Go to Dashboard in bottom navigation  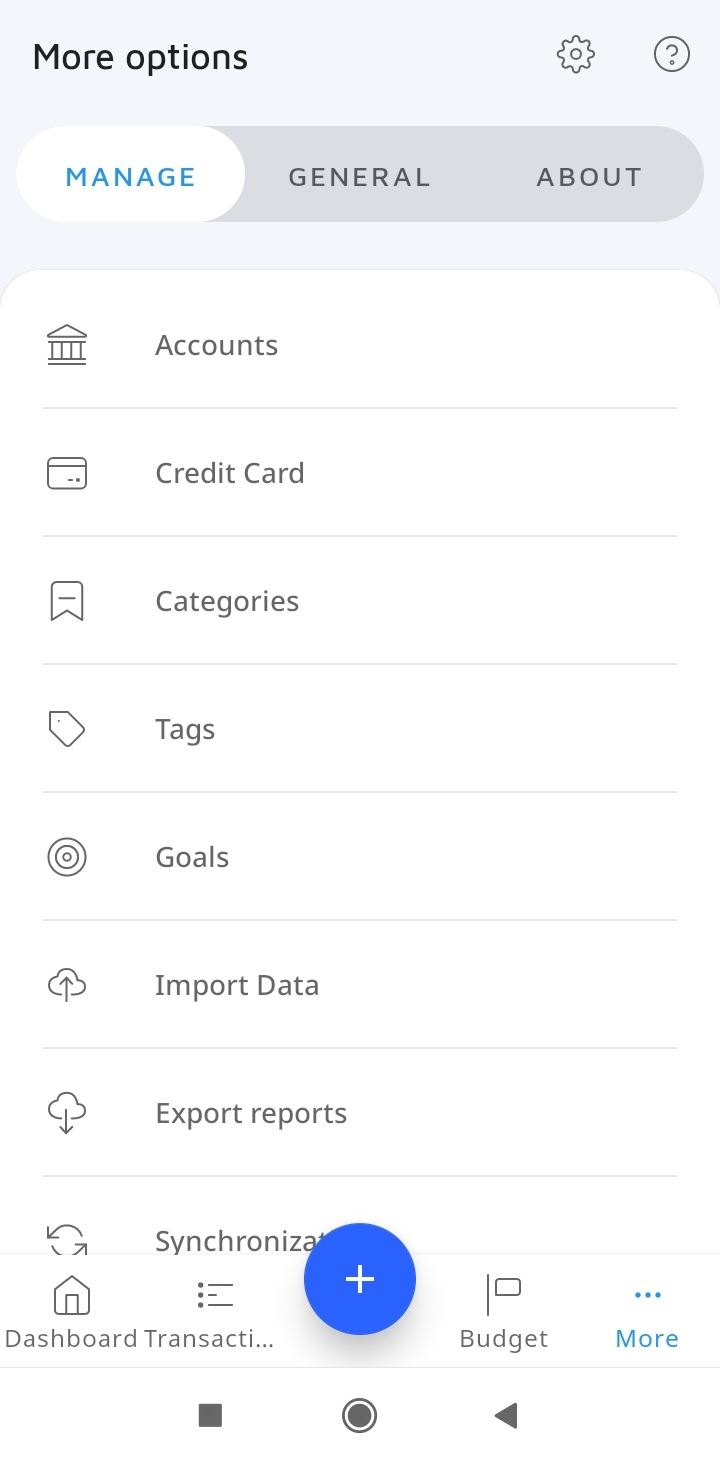click(71, 1312)
